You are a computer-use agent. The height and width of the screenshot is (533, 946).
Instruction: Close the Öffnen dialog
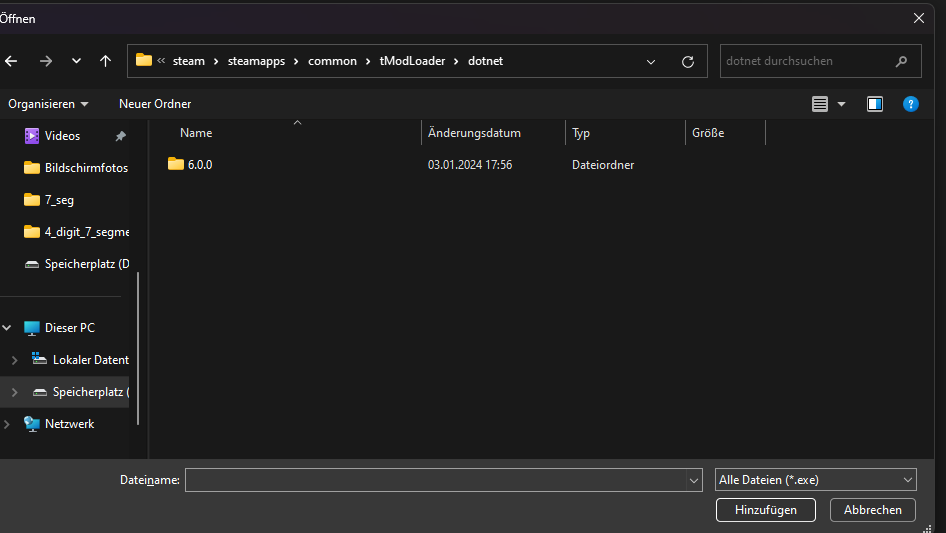point(919,18)
